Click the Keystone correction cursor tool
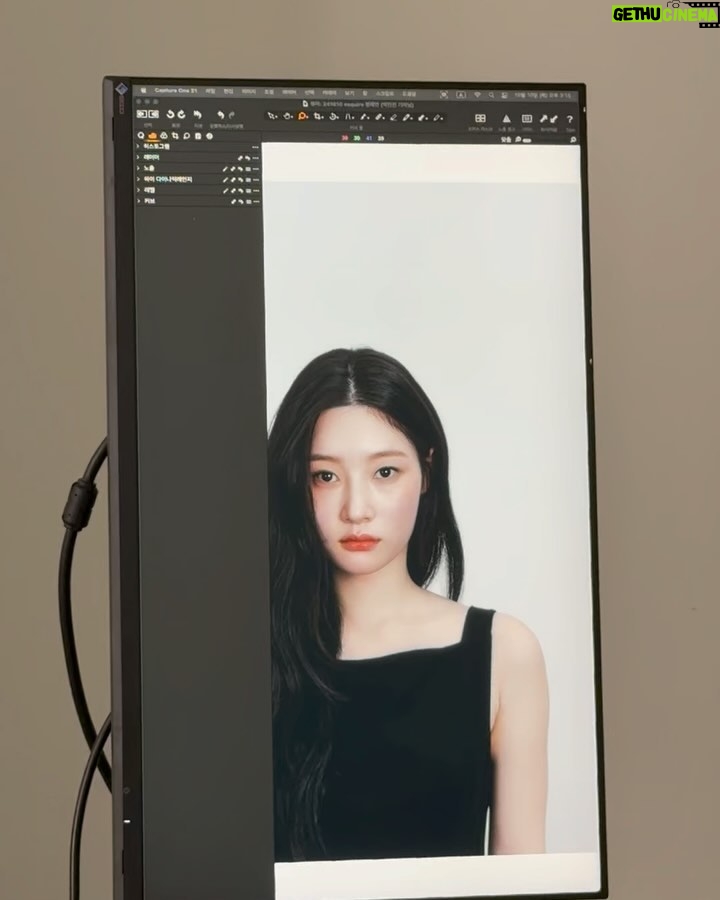 pyautogui.click(x=350, y=116)
